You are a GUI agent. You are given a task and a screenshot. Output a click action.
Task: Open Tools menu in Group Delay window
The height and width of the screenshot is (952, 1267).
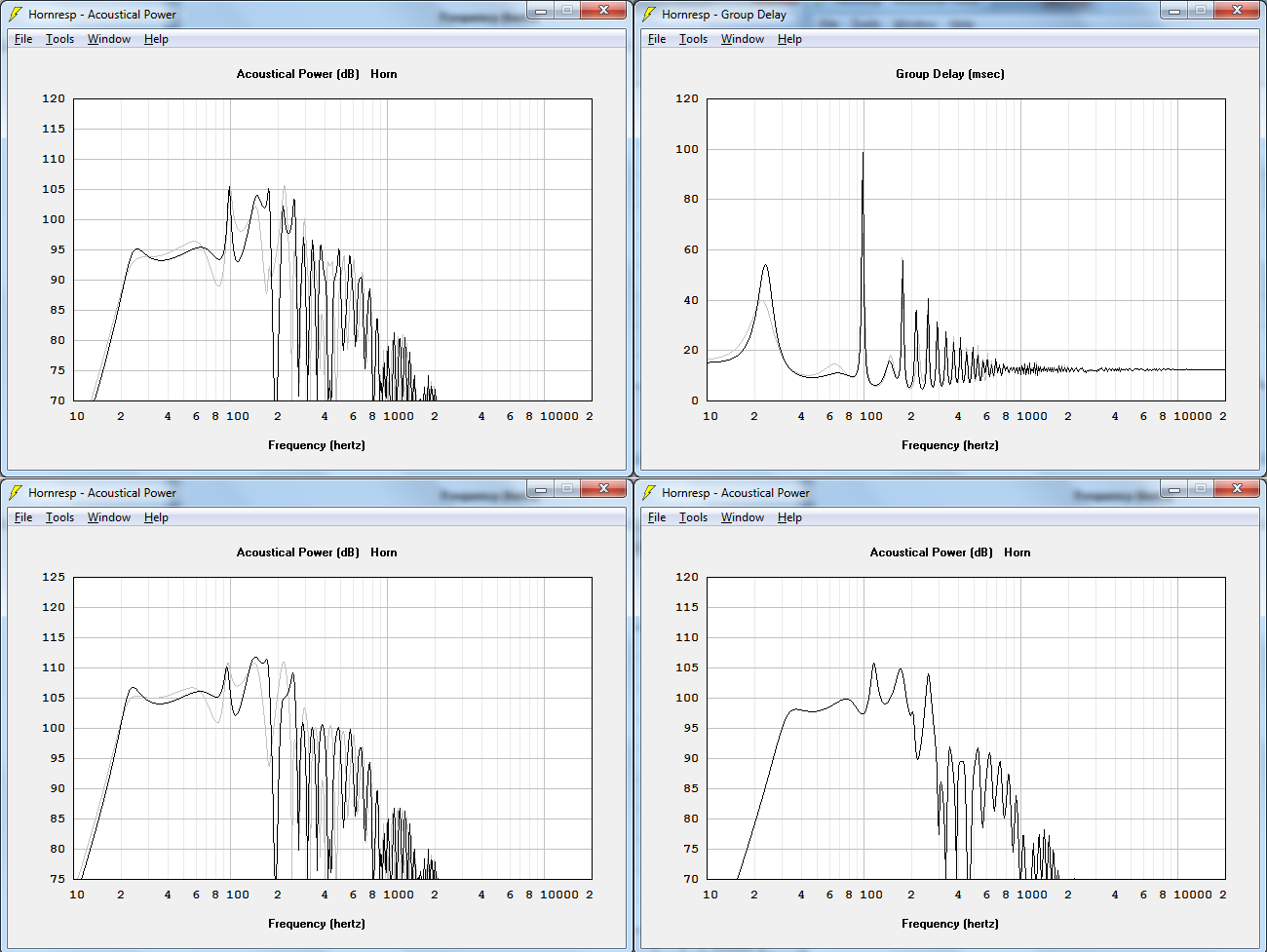[x=693, y=39]
